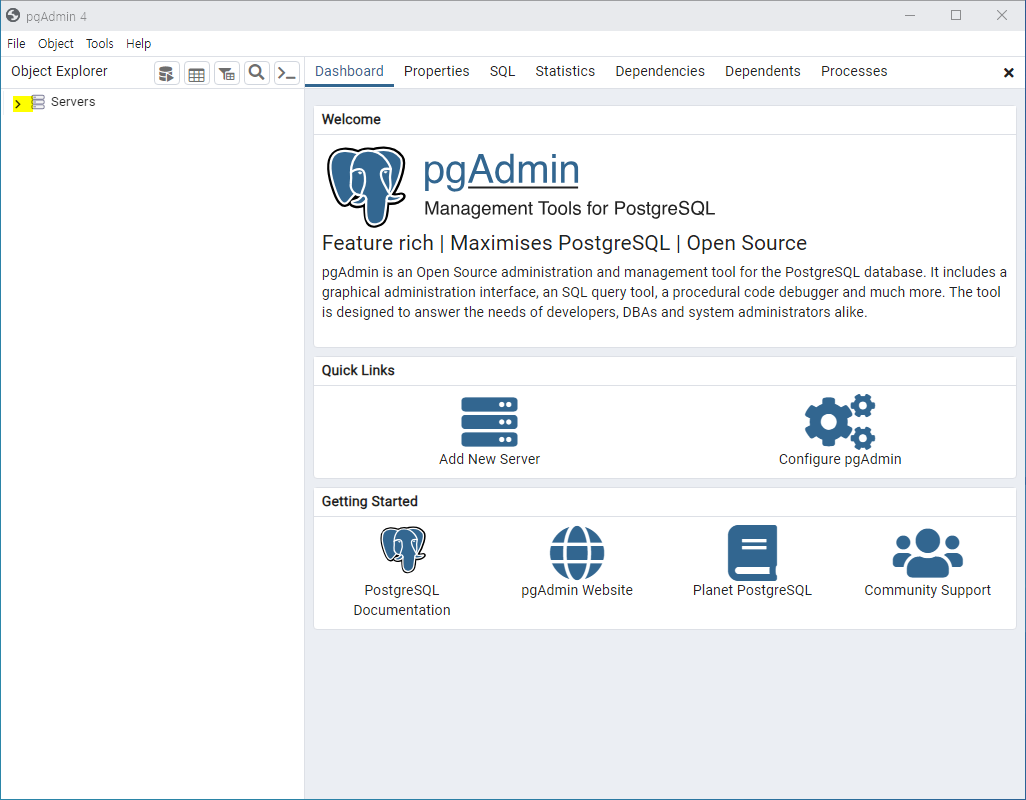This screenshot has width=1026, height=800.
Task: Click the View Data table icon
Action: click(x=196, y=73)
